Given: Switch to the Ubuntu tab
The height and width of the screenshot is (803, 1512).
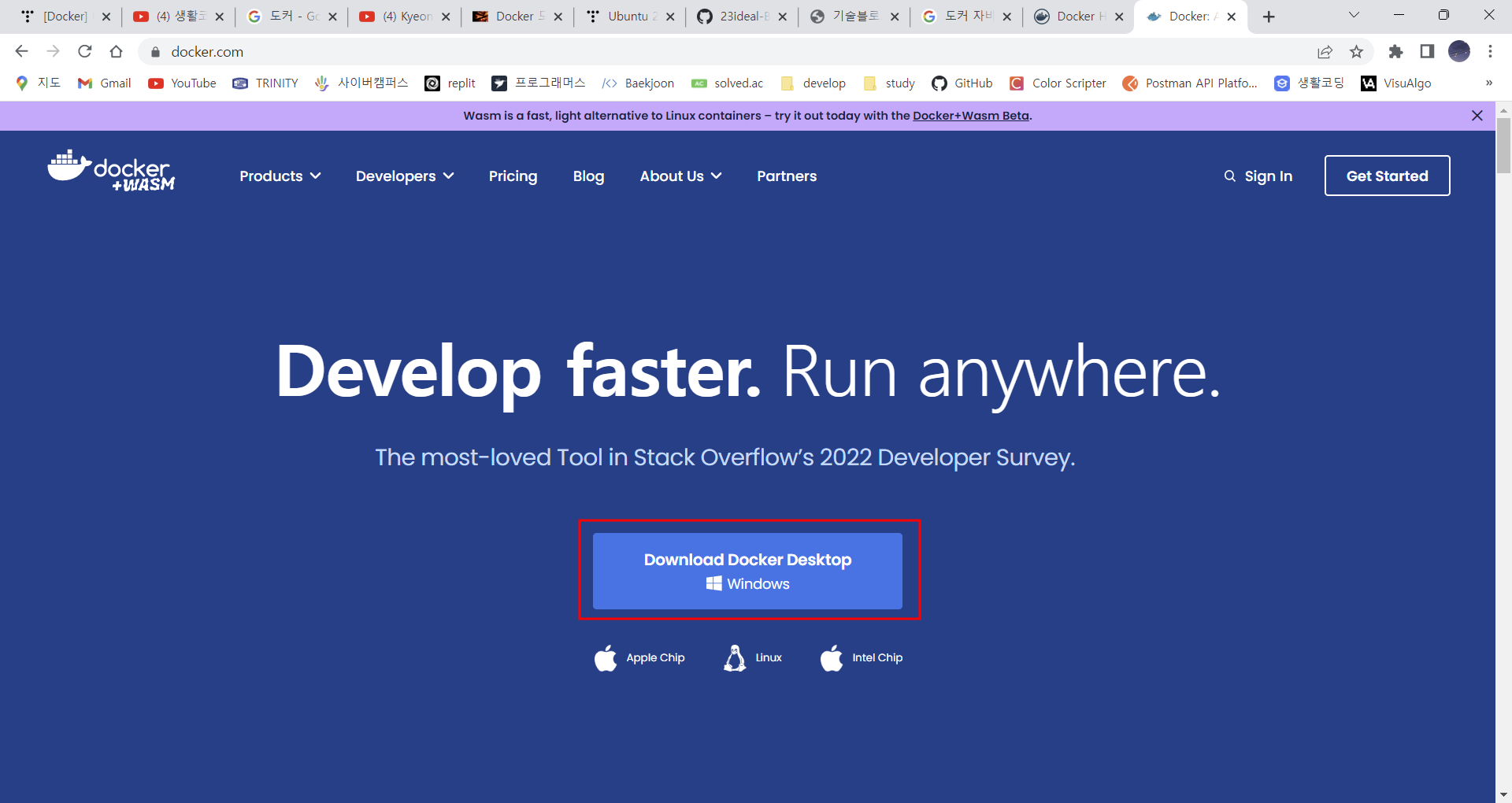Looking at the screenshot, I should coord(628,17).
